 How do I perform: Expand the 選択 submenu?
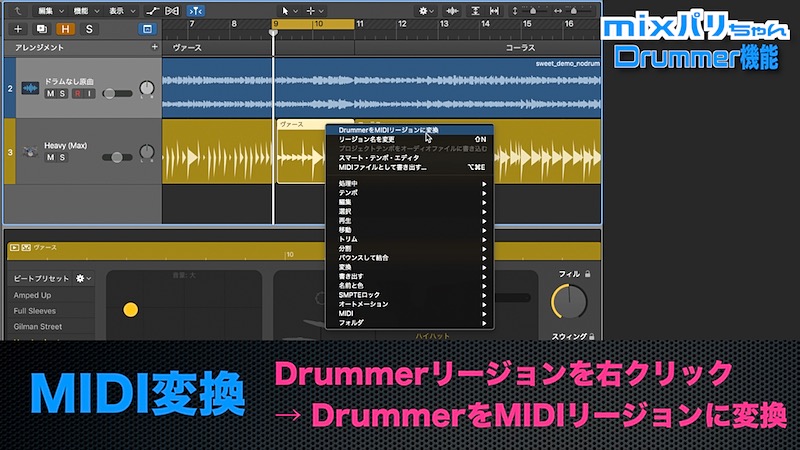409,211
